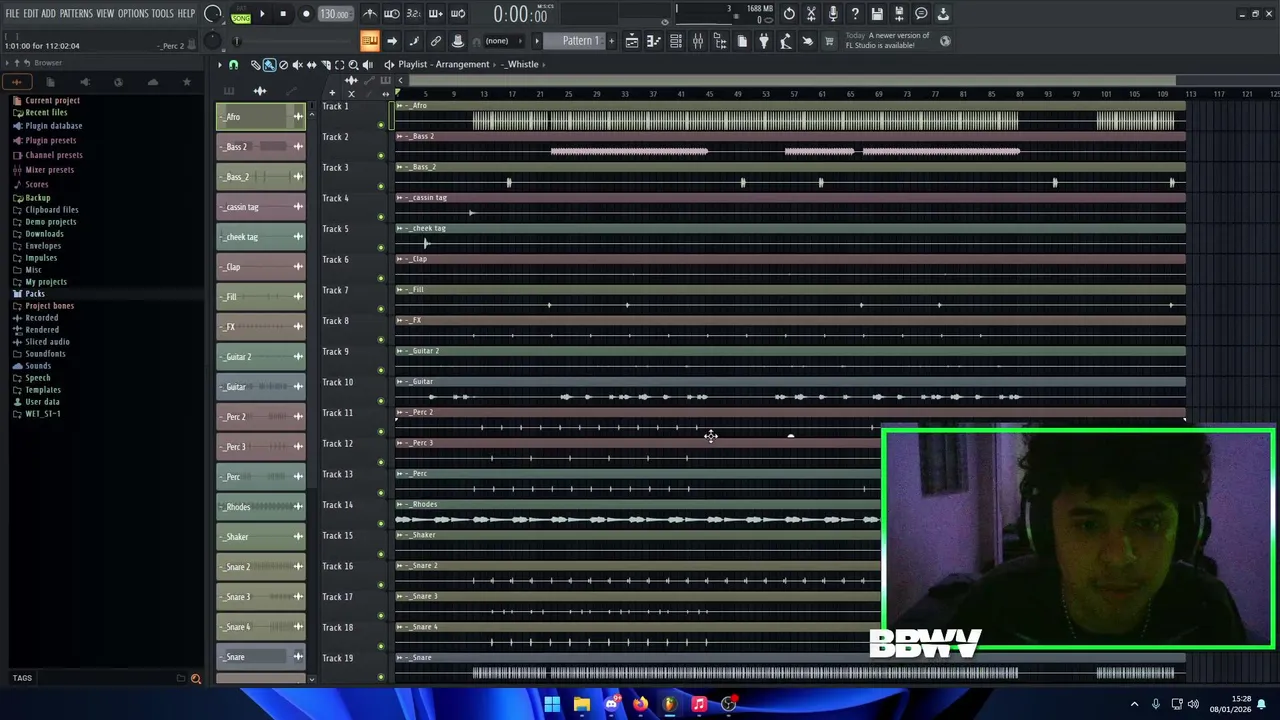Open the PATTERNS menu
This screenshot has width=1280, height=720.
[76, 14]
